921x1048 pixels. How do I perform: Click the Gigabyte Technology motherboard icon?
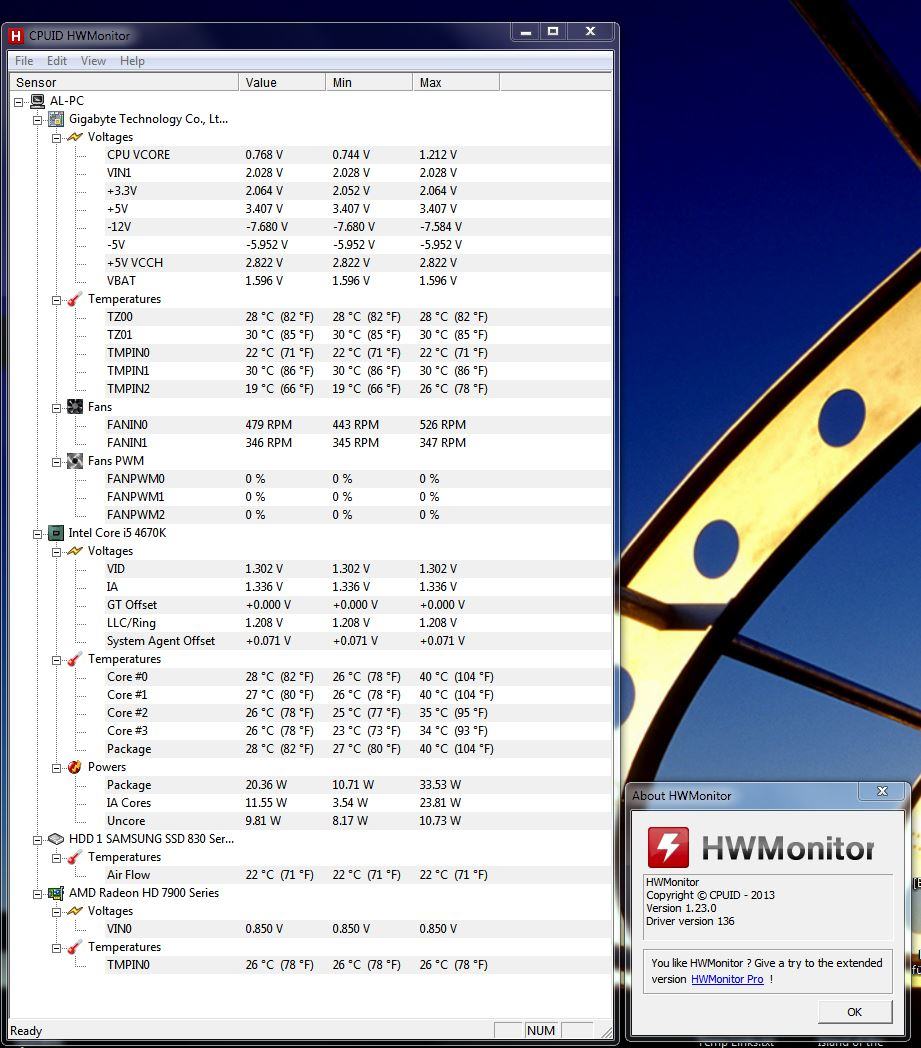point(56,119)
